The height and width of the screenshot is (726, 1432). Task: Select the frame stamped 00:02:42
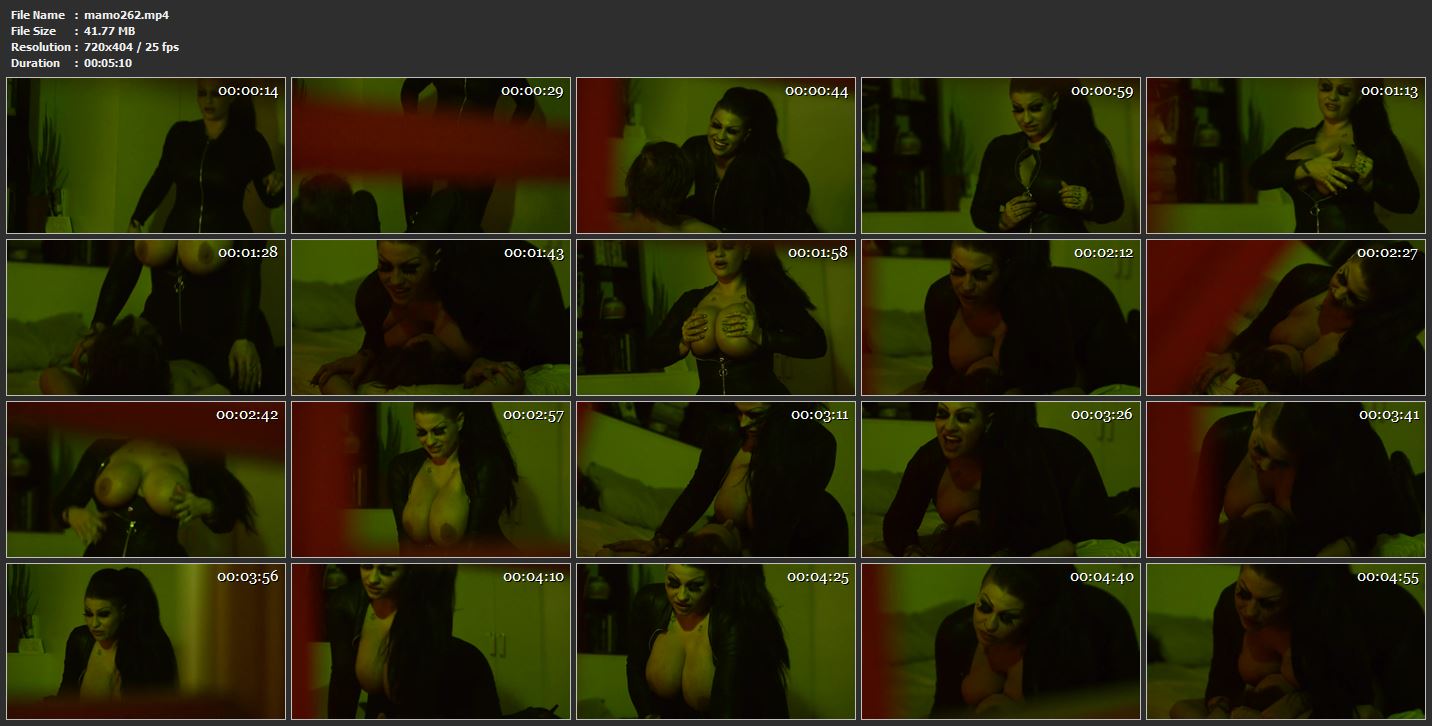tap(146, 479)
